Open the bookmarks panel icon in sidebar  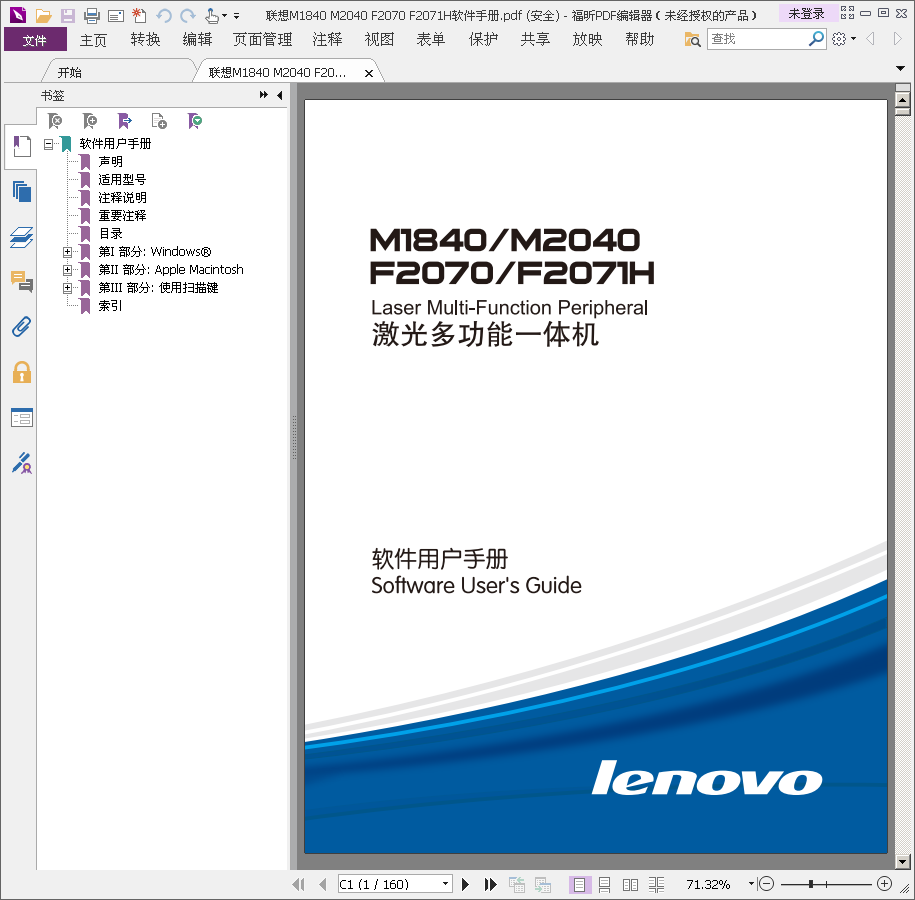click(x=22, y=146)
